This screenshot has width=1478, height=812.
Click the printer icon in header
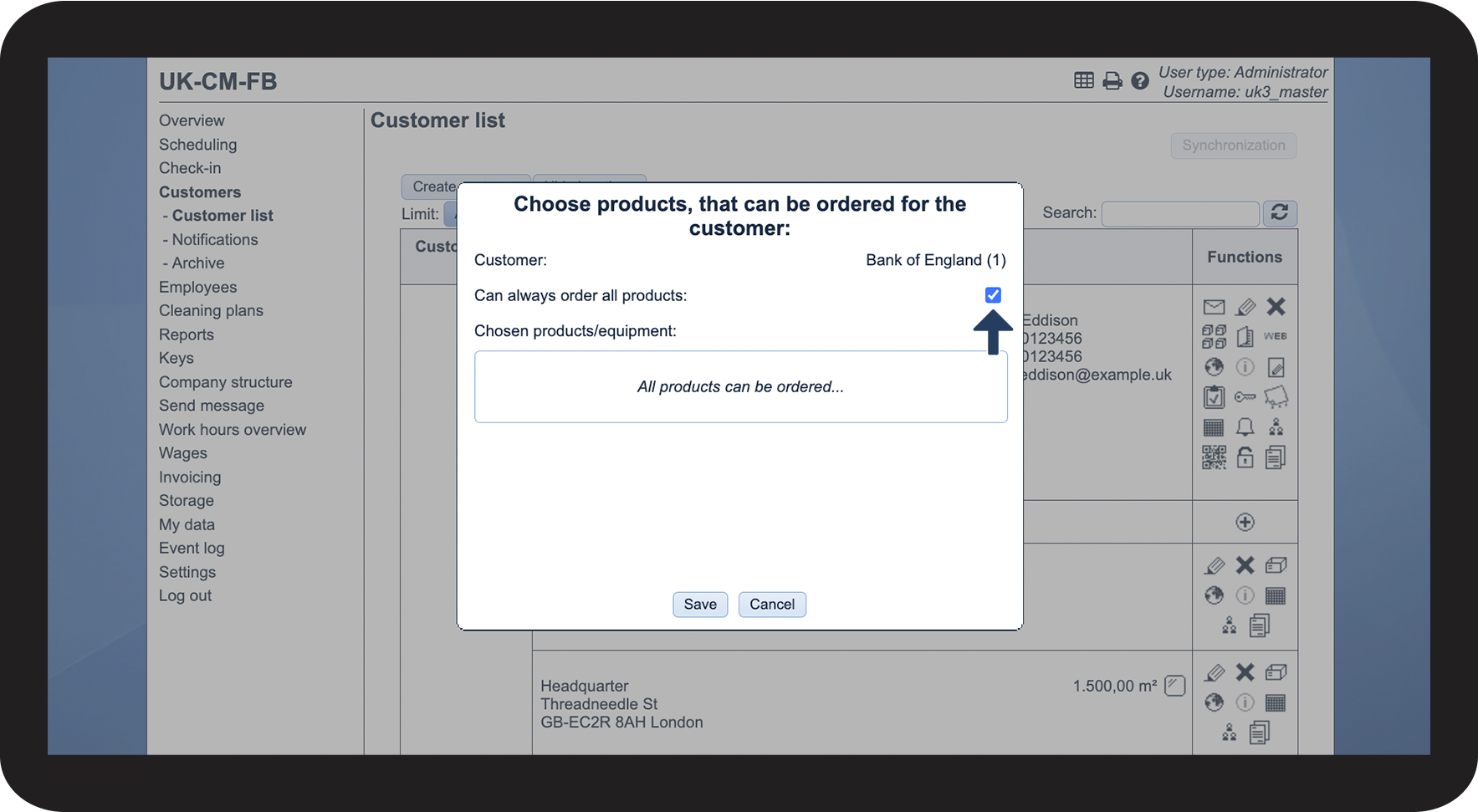[x=1112, y=80]
